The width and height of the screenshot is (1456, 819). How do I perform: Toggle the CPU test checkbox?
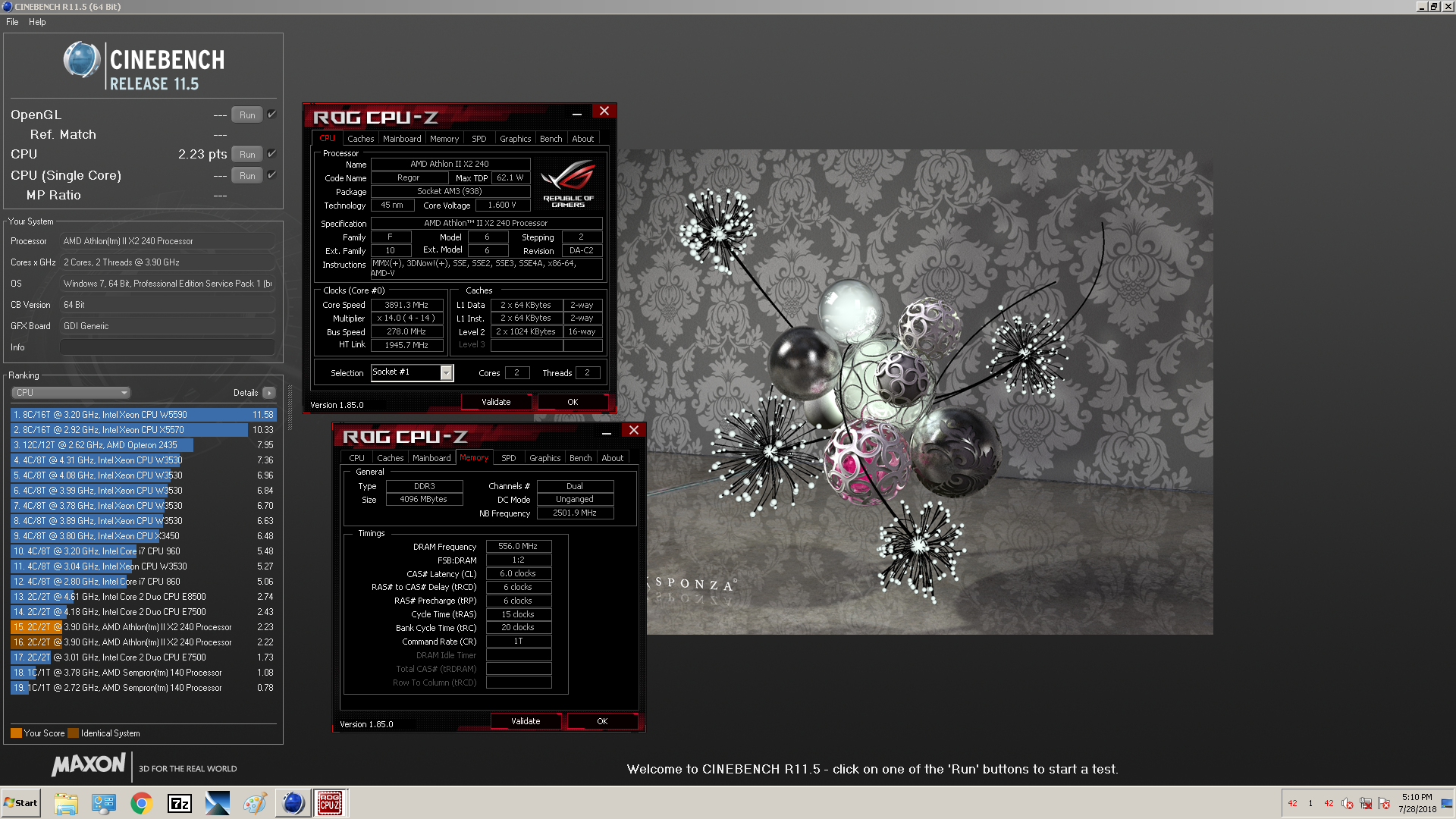[x=271, y=154]
